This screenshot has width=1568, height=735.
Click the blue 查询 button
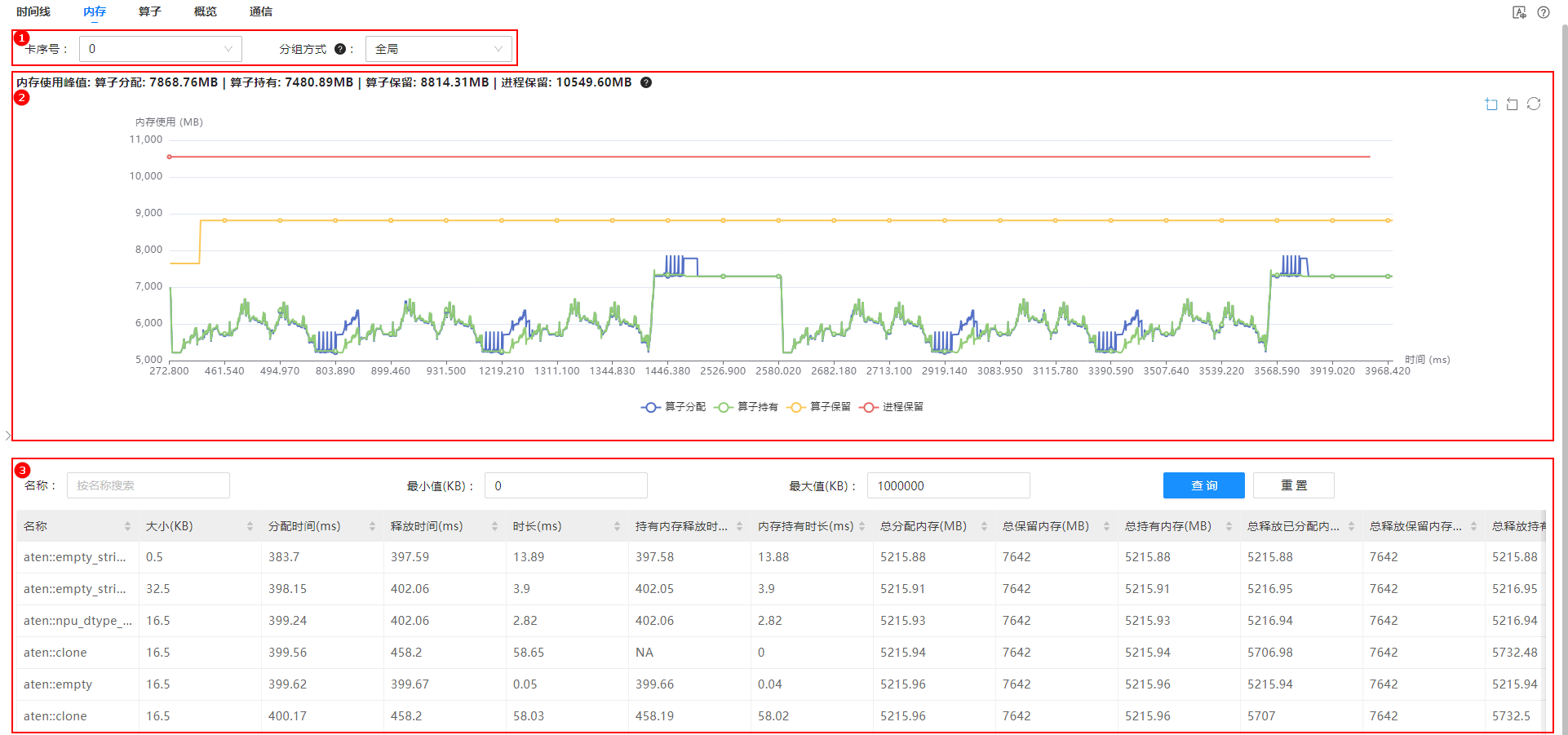click(1204, 485)
